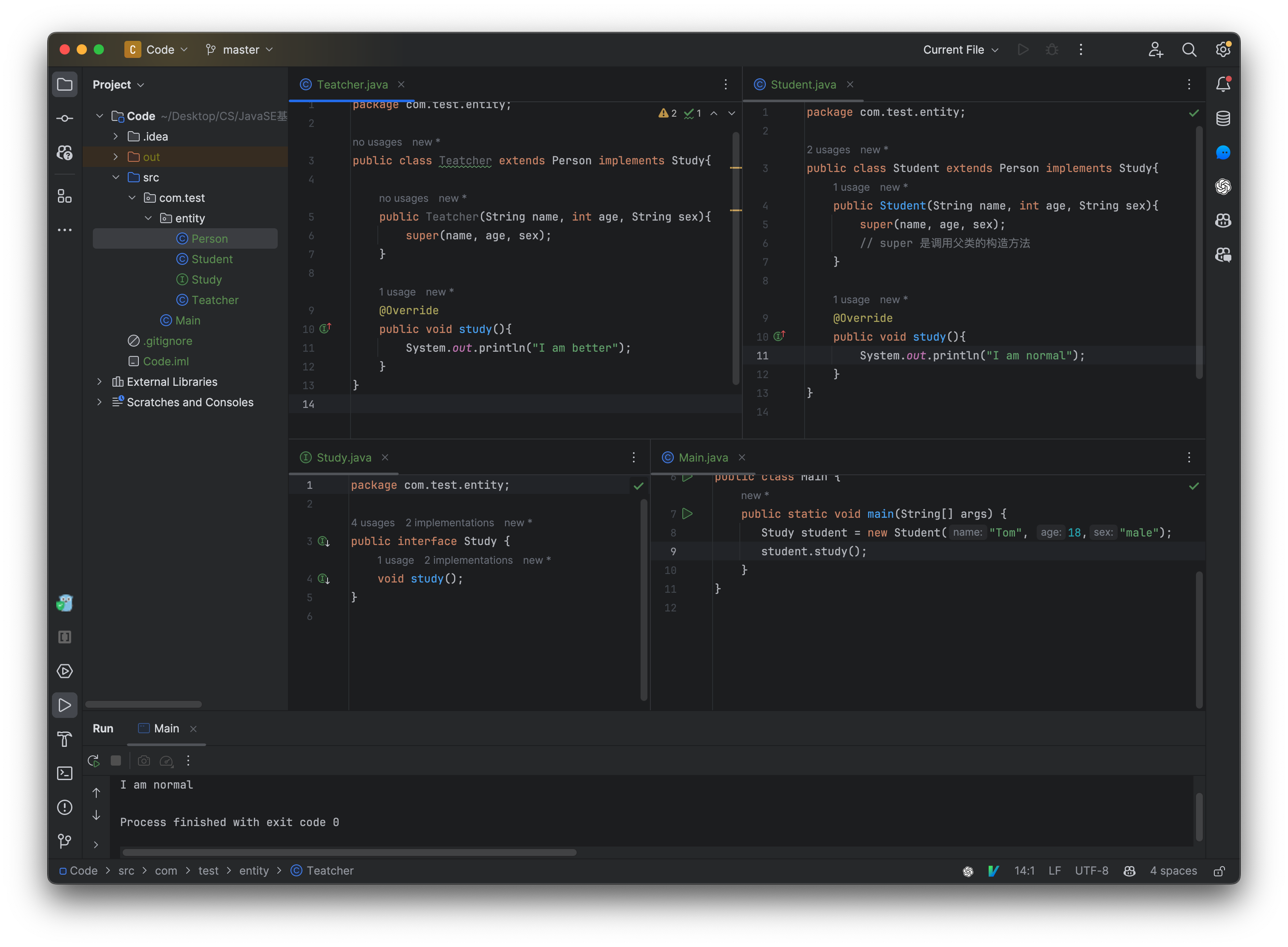Click the 4 spaces indent setting
This screenshot has width=1288, height=947.
click(x=1173, y=871)
